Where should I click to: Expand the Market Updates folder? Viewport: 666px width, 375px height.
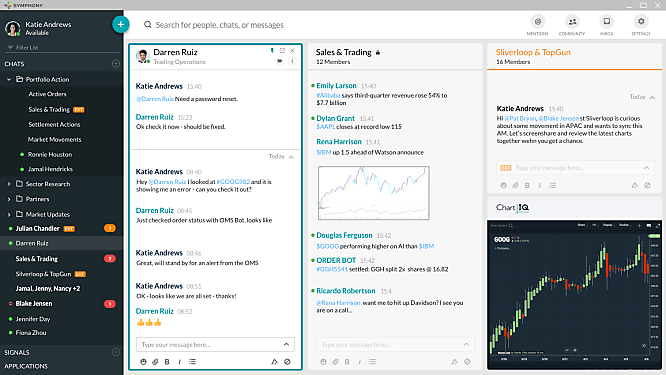tap(9, 214)
